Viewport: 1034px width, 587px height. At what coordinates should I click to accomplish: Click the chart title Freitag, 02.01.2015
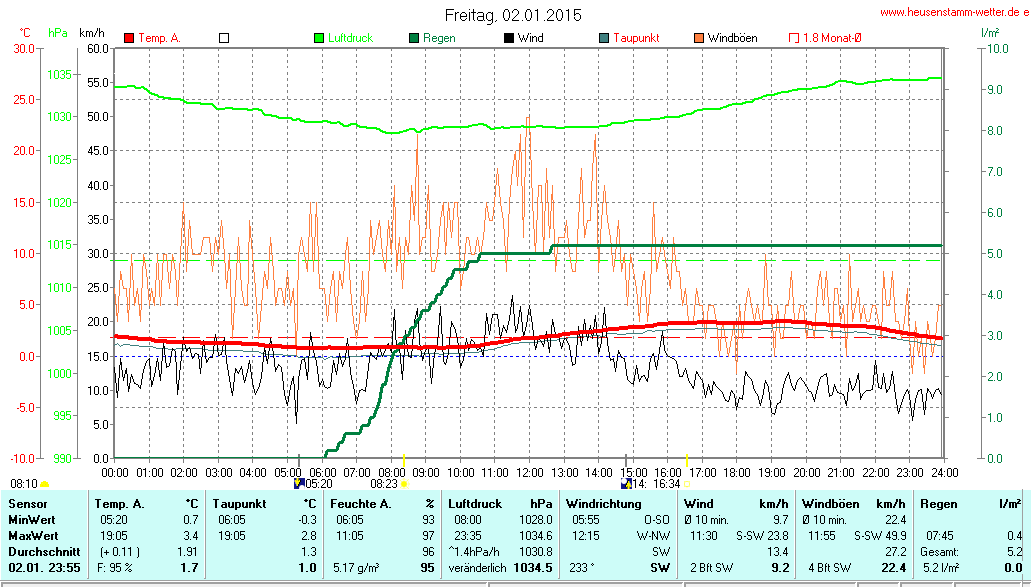tap(512, 15)
